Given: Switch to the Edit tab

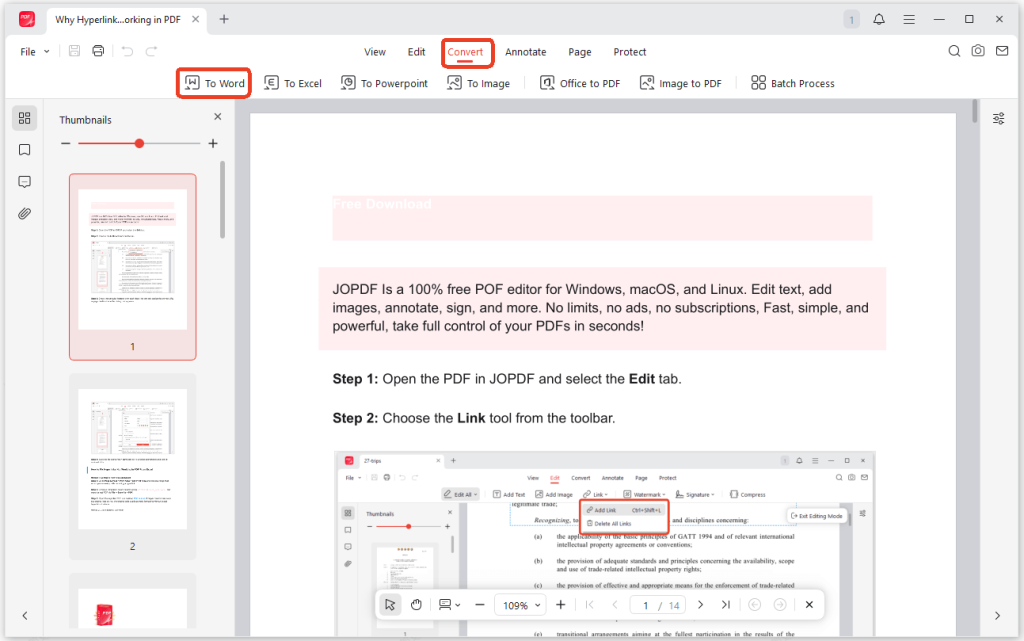Looking at the screenshot, I should coord(417,52).
